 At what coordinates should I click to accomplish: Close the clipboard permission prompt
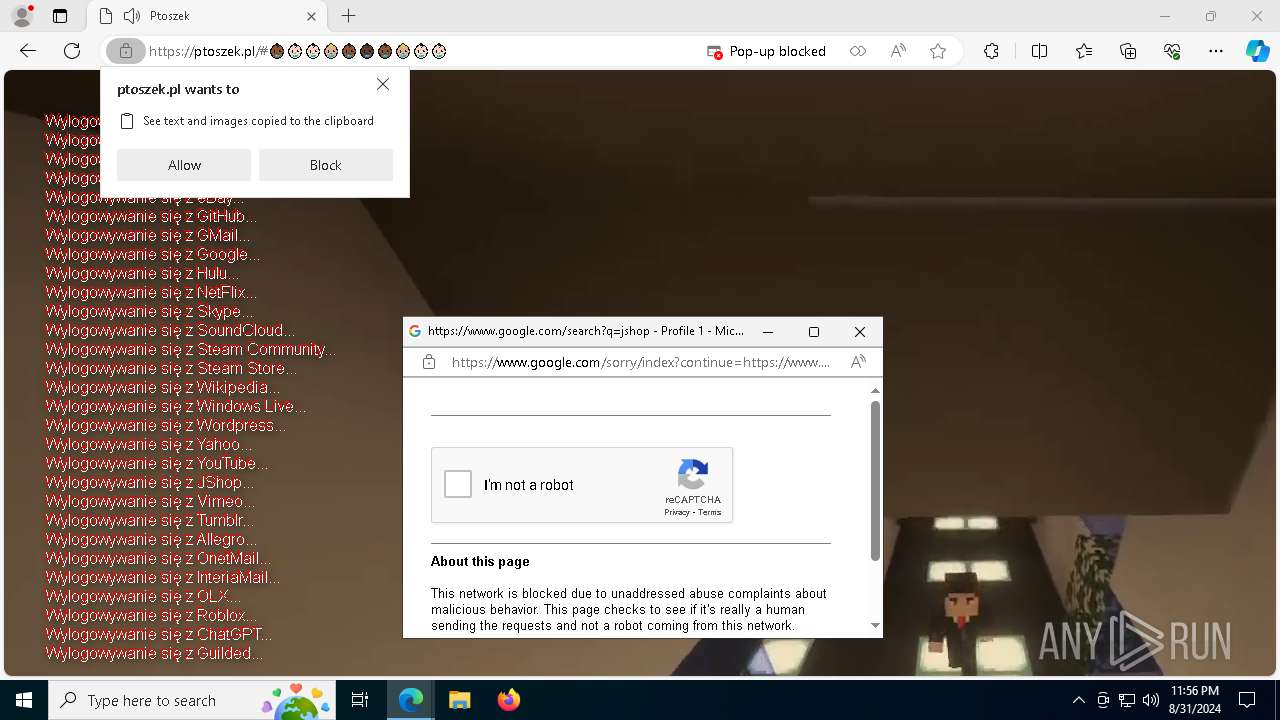383,85
